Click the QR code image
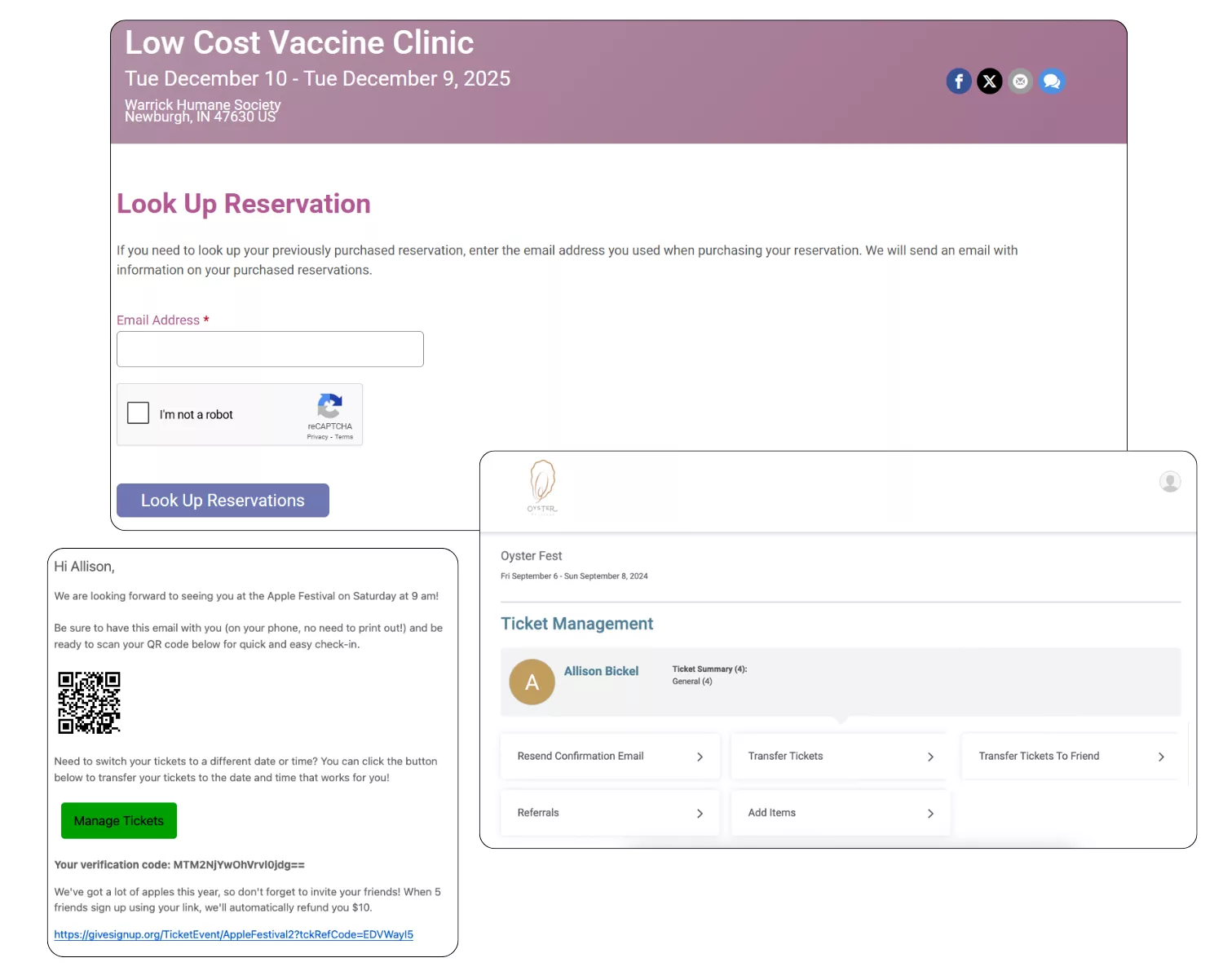Image resolution: width=1223 pixels, height=980 pixels. [89, 703]
